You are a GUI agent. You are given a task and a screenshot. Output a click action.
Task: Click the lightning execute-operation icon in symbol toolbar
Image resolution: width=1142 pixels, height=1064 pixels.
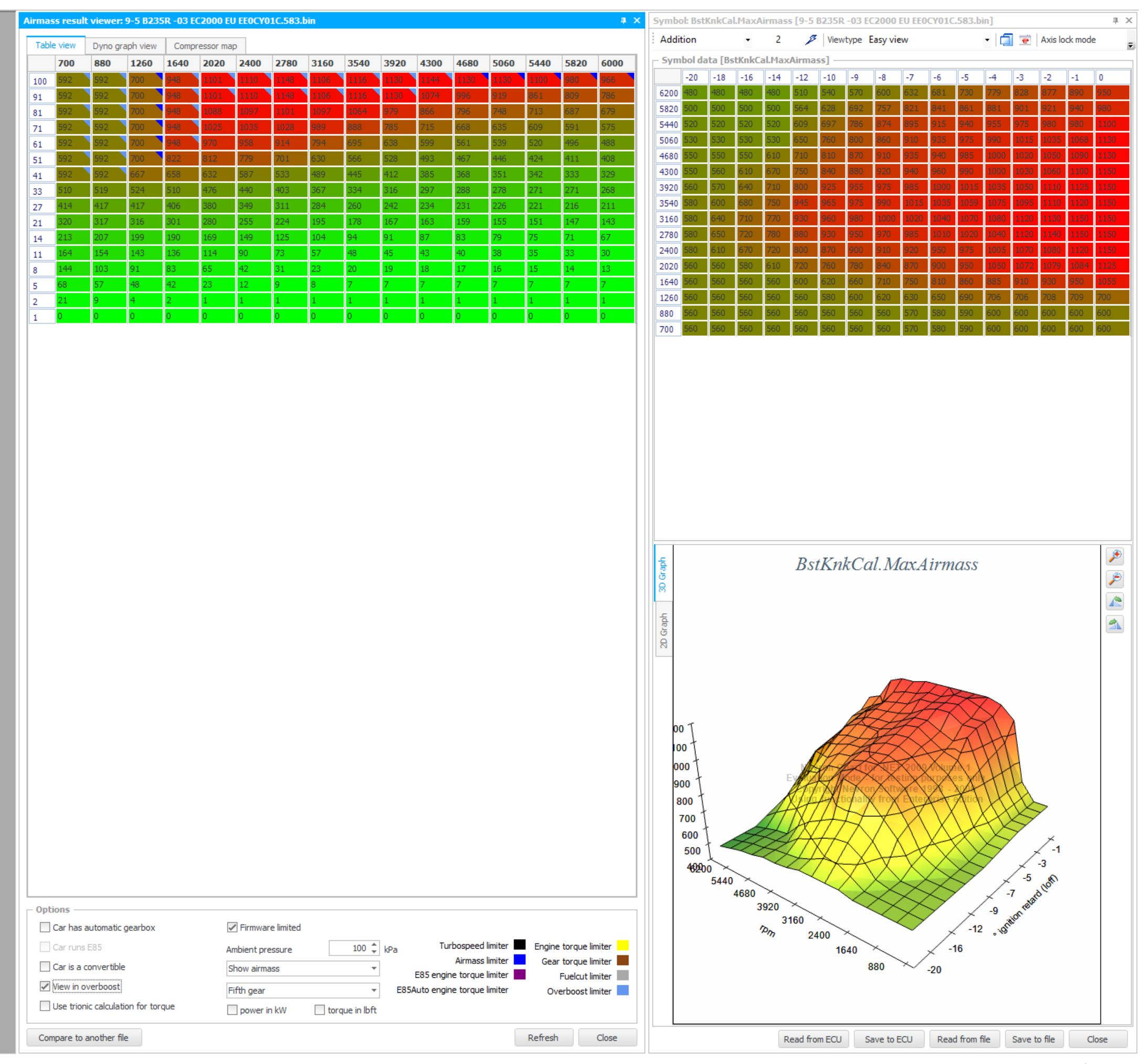tap(810, 40)
